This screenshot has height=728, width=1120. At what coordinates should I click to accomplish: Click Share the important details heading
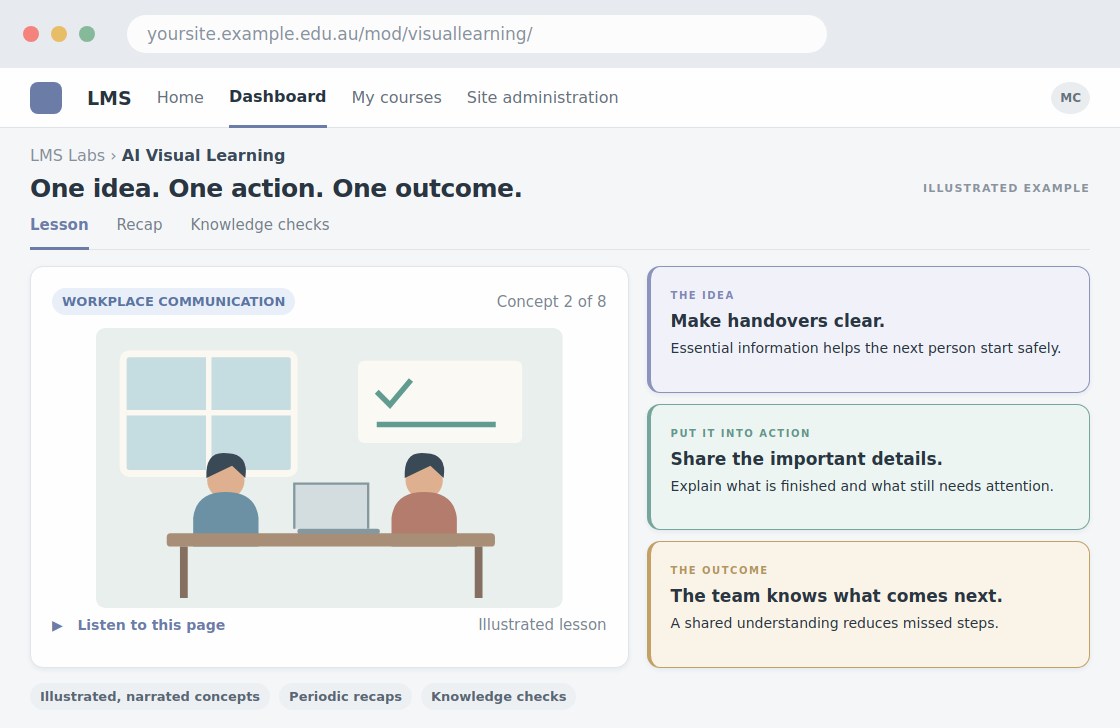coord(806,459)
